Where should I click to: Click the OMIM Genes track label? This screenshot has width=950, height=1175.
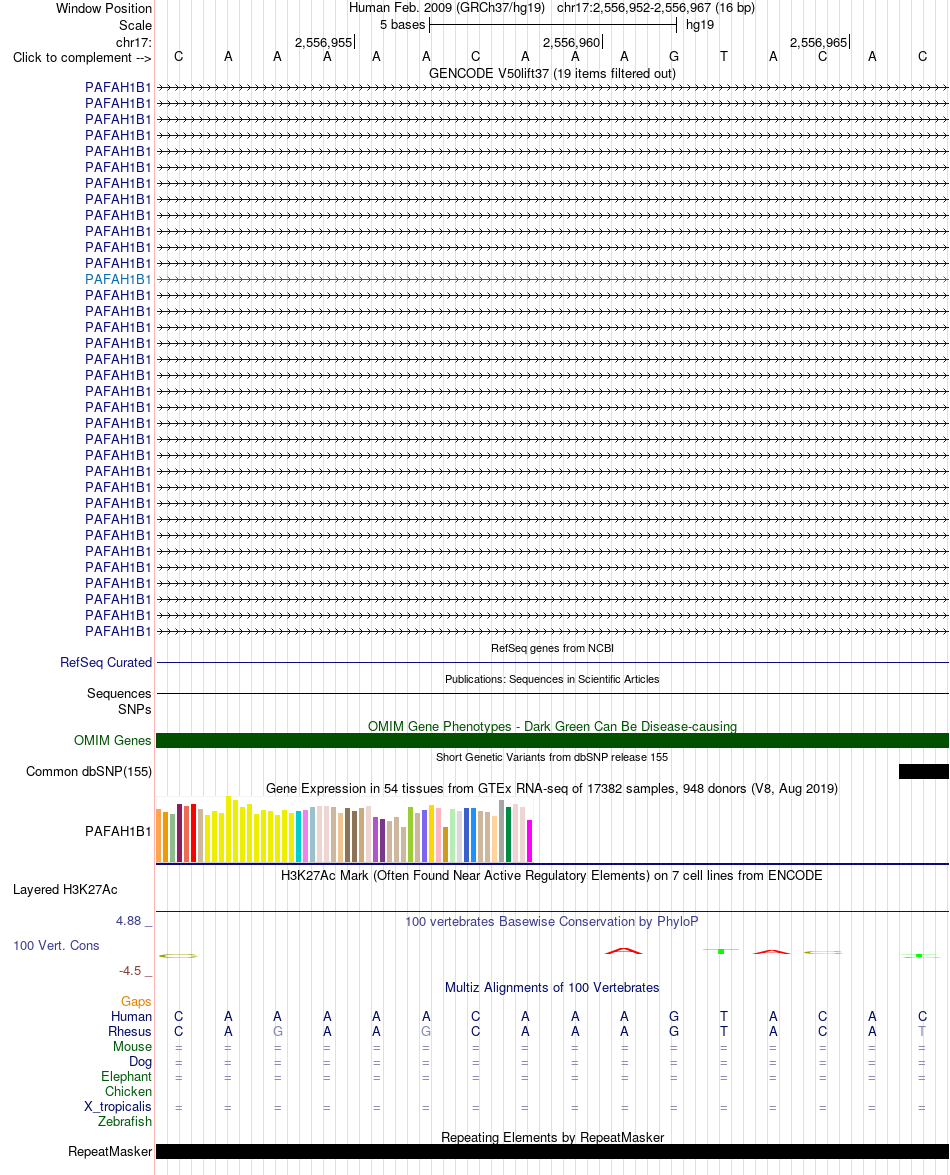coord(112,740)
